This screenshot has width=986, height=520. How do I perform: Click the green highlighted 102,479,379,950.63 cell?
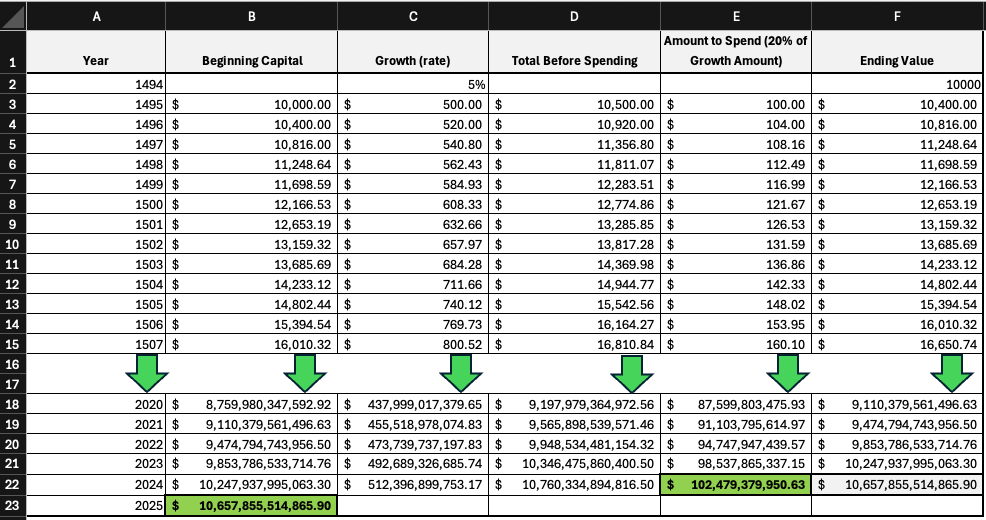[x=735, y=485]
